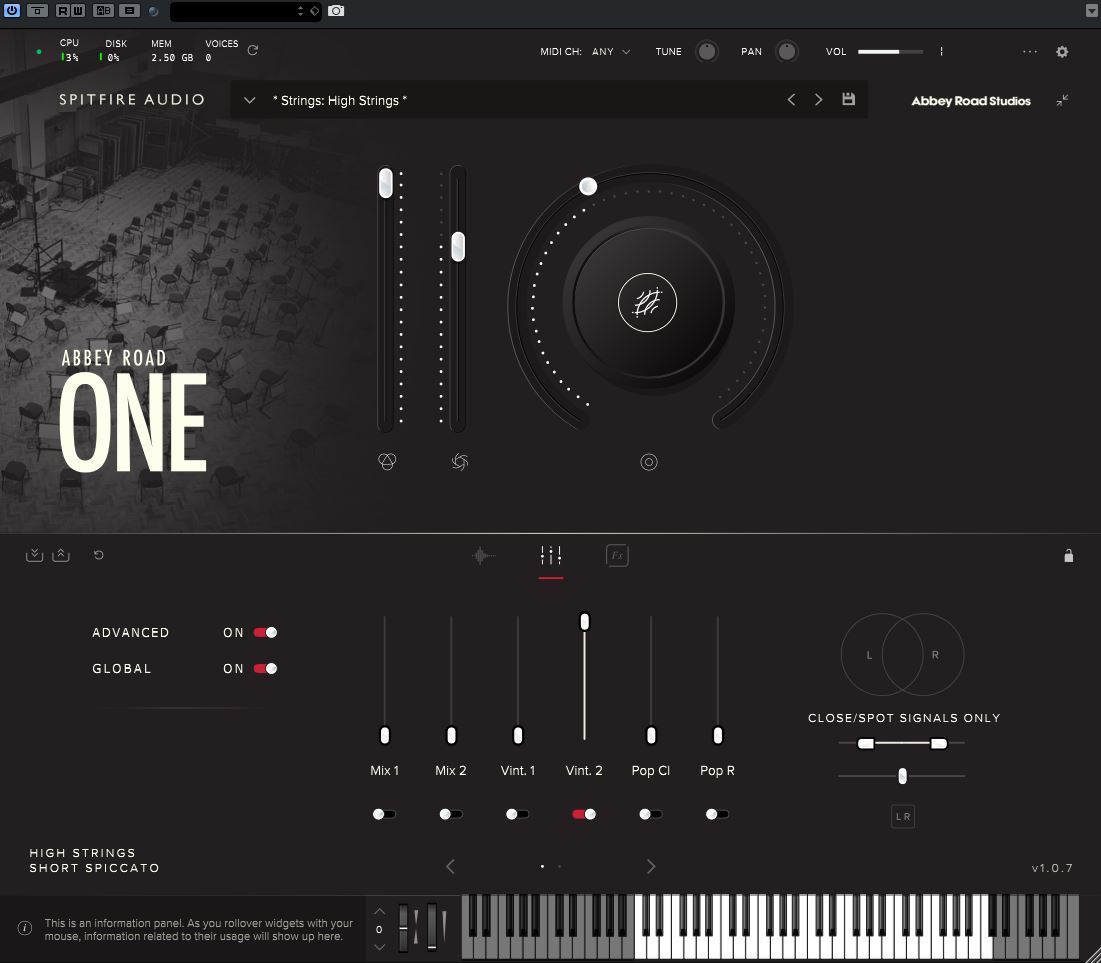Click the LR button below the stereo circles

pyautogui.click(x=902, y=816)
